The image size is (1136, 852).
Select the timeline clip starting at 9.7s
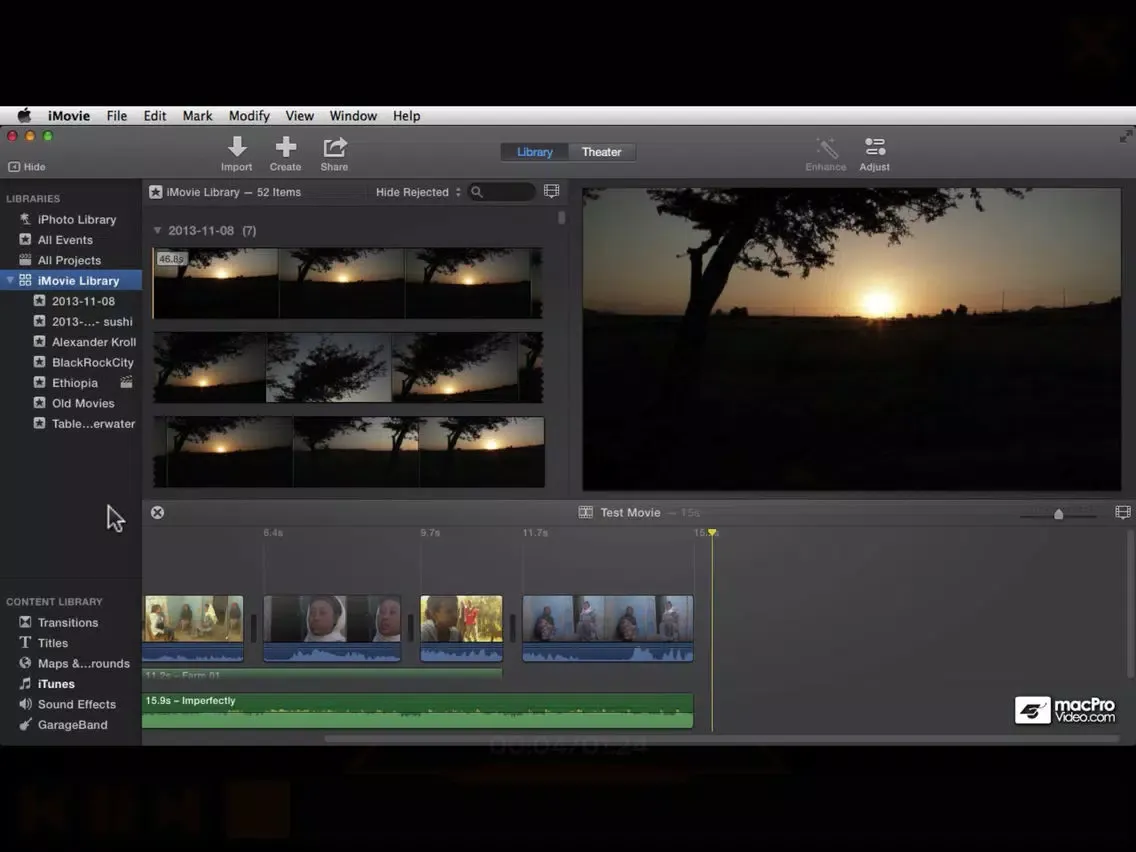click(x=462, y=628)
